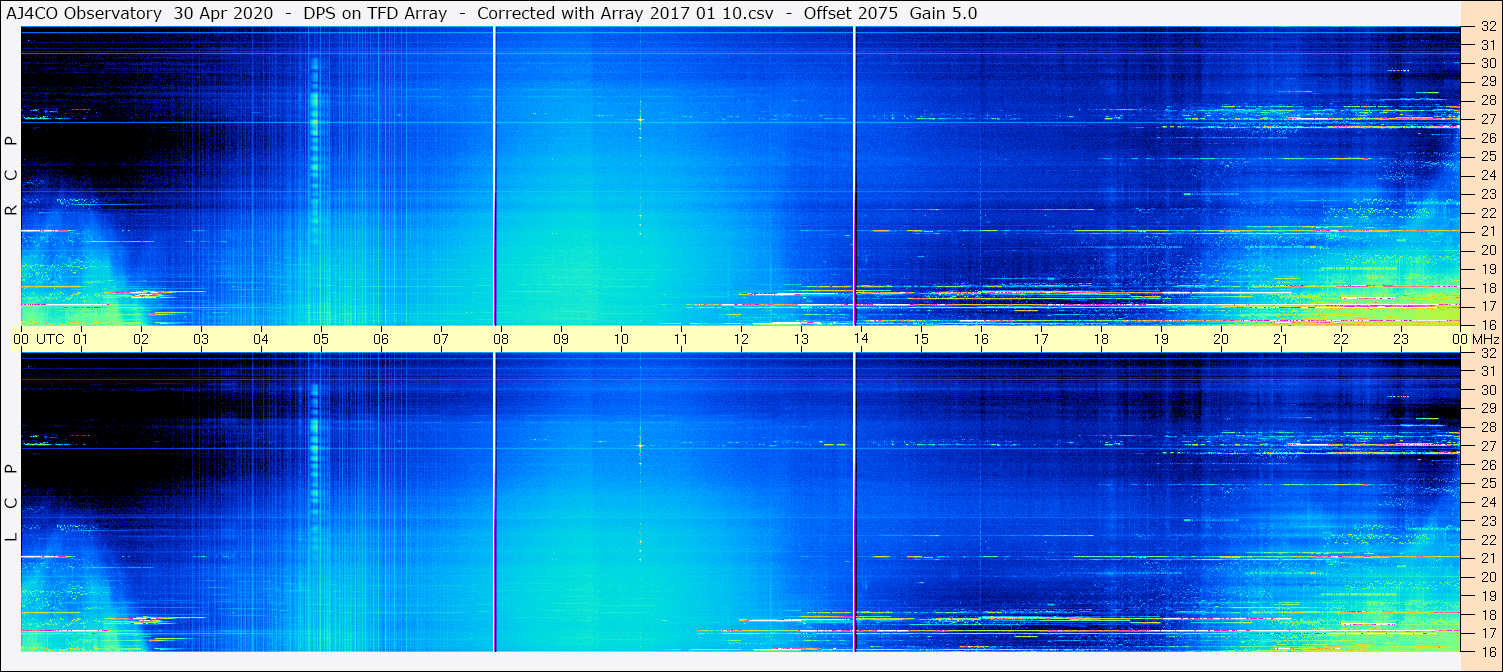Click the 32 MHz label of the LCP panel
The height and width of the screenshot is (672, 1503).
(1488, 353)
